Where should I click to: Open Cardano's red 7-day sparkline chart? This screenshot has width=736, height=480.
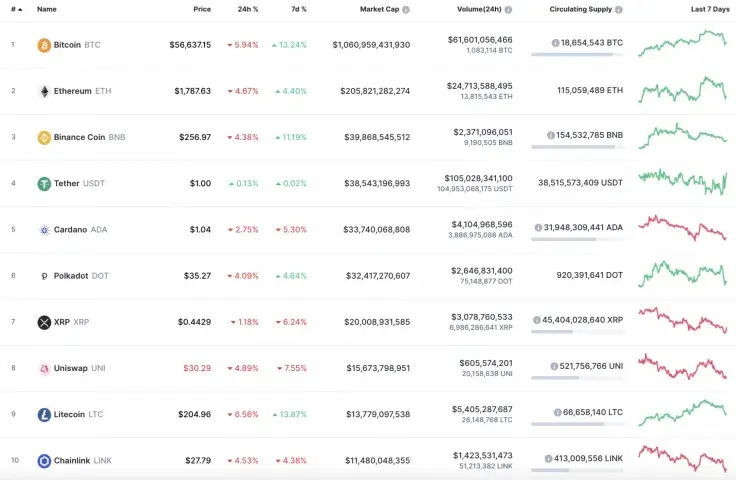(682, 227)
